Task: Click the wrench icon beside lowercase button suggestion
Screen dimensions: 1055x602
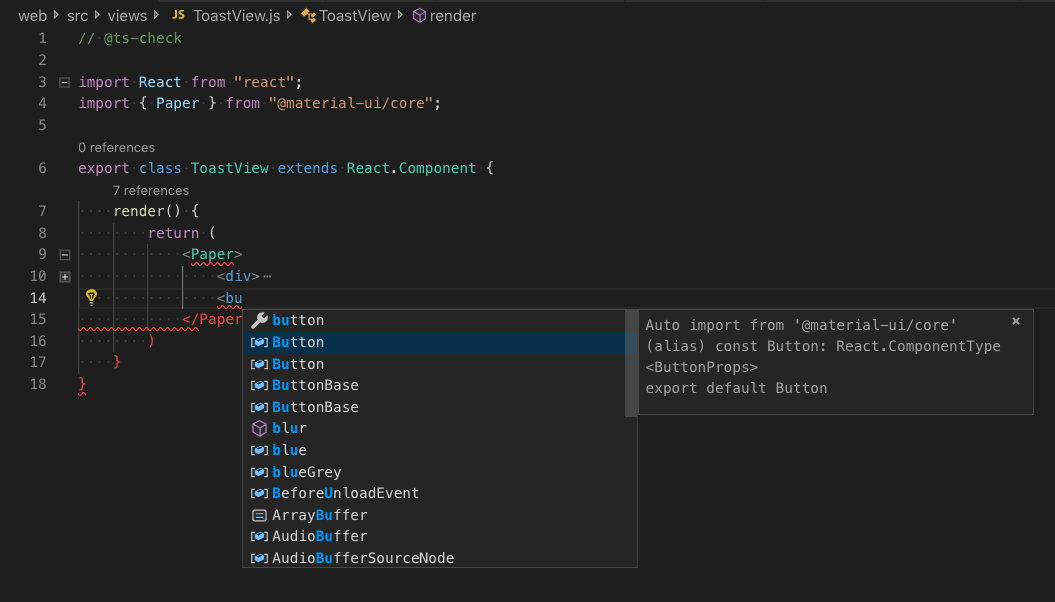Action: click(259, 320)
